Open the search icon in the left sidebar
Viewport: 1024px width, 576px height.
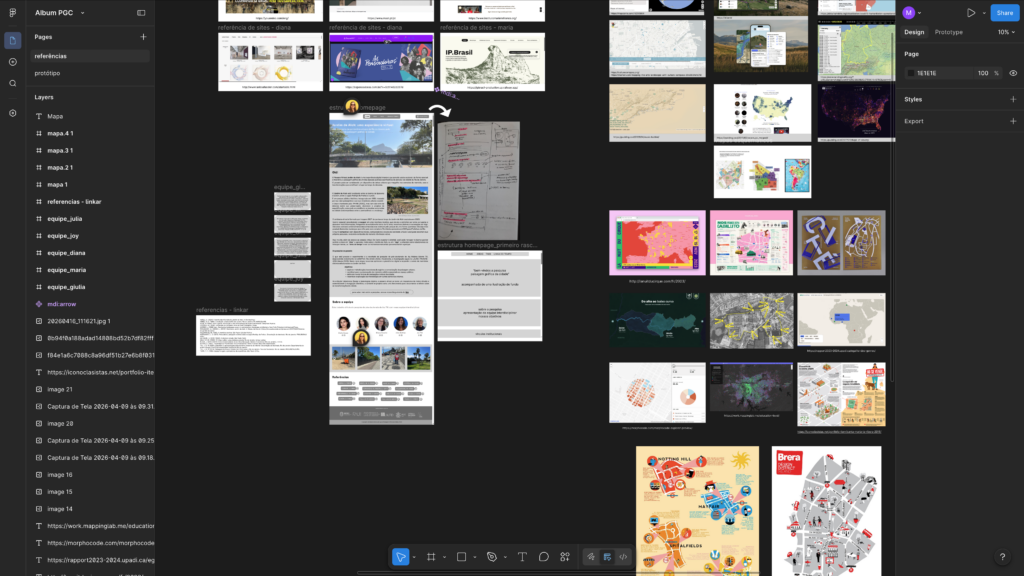13,83
